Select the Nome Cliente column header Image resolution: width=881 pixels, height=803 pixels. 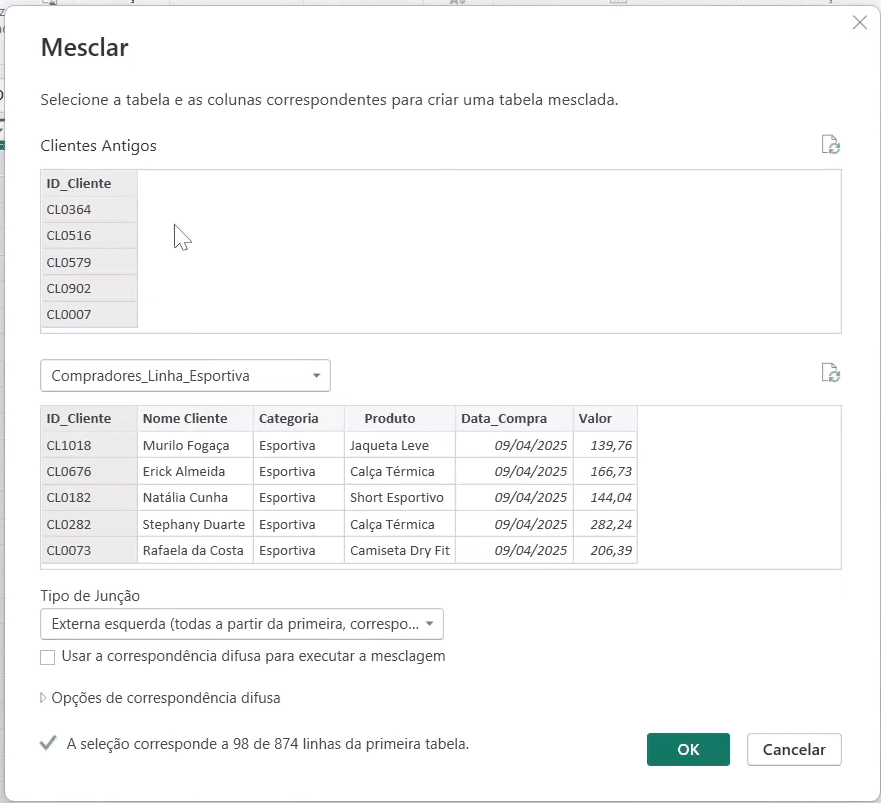coord(195,419)
